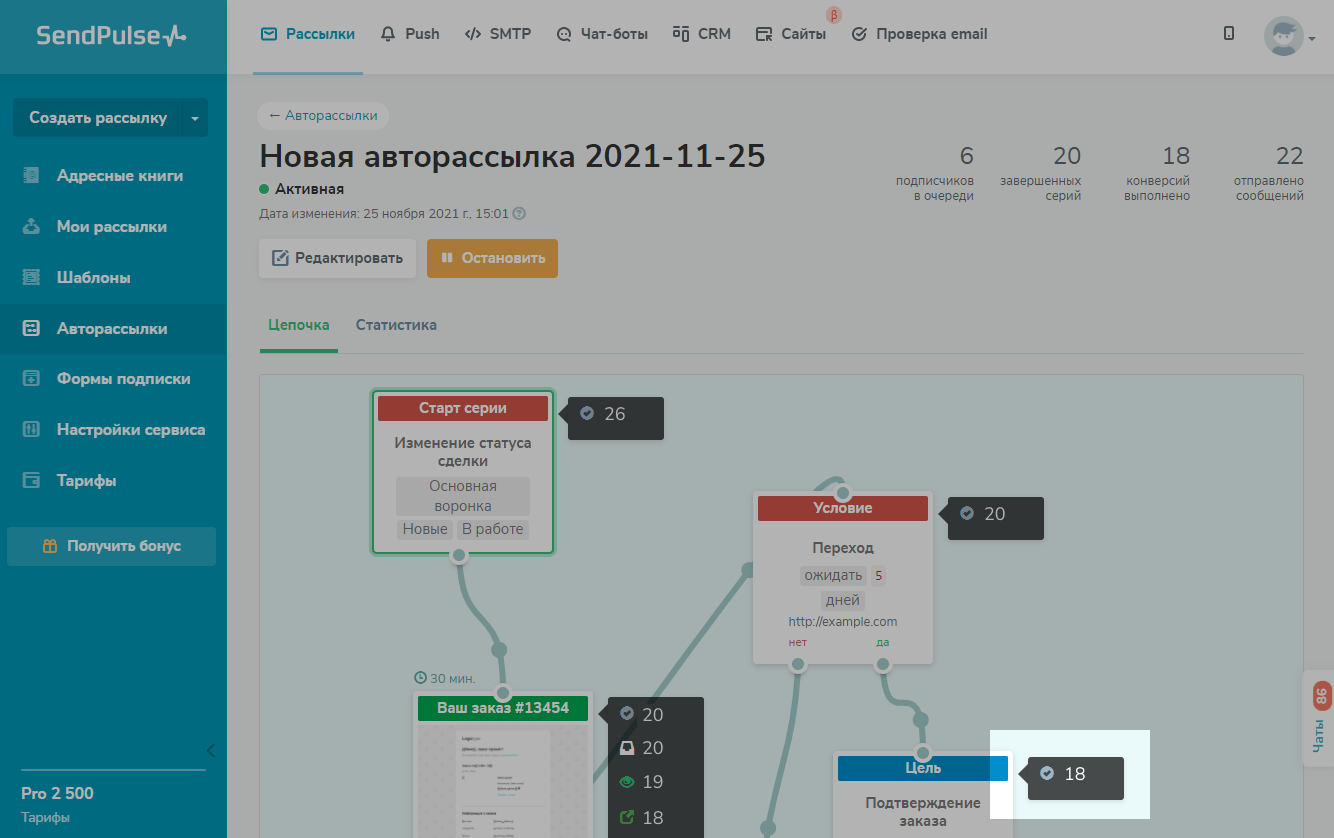Open the SMTP top menu

[498, 34]
